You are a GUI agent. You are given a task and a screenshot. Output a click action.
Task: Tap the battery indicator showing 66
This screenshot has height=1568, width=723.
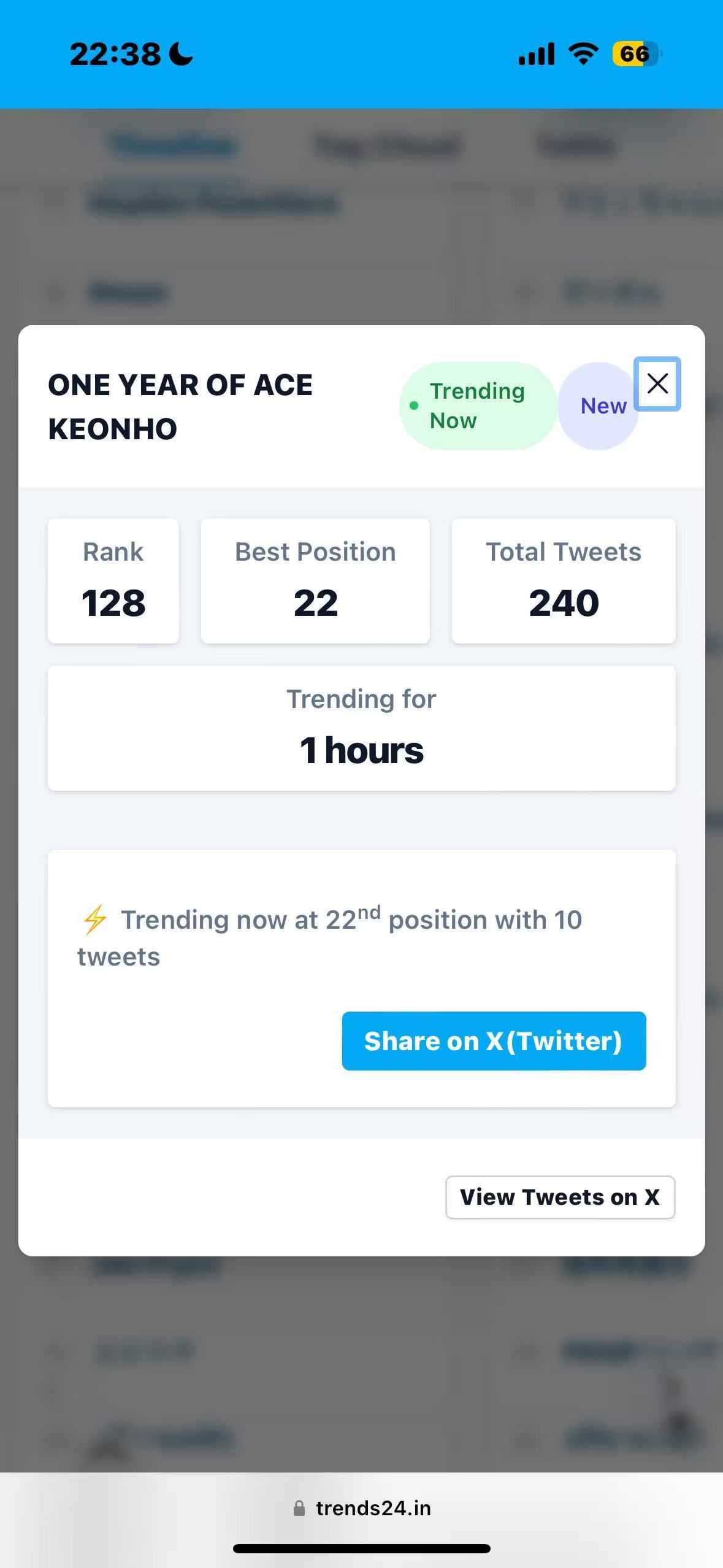point(637,54)
